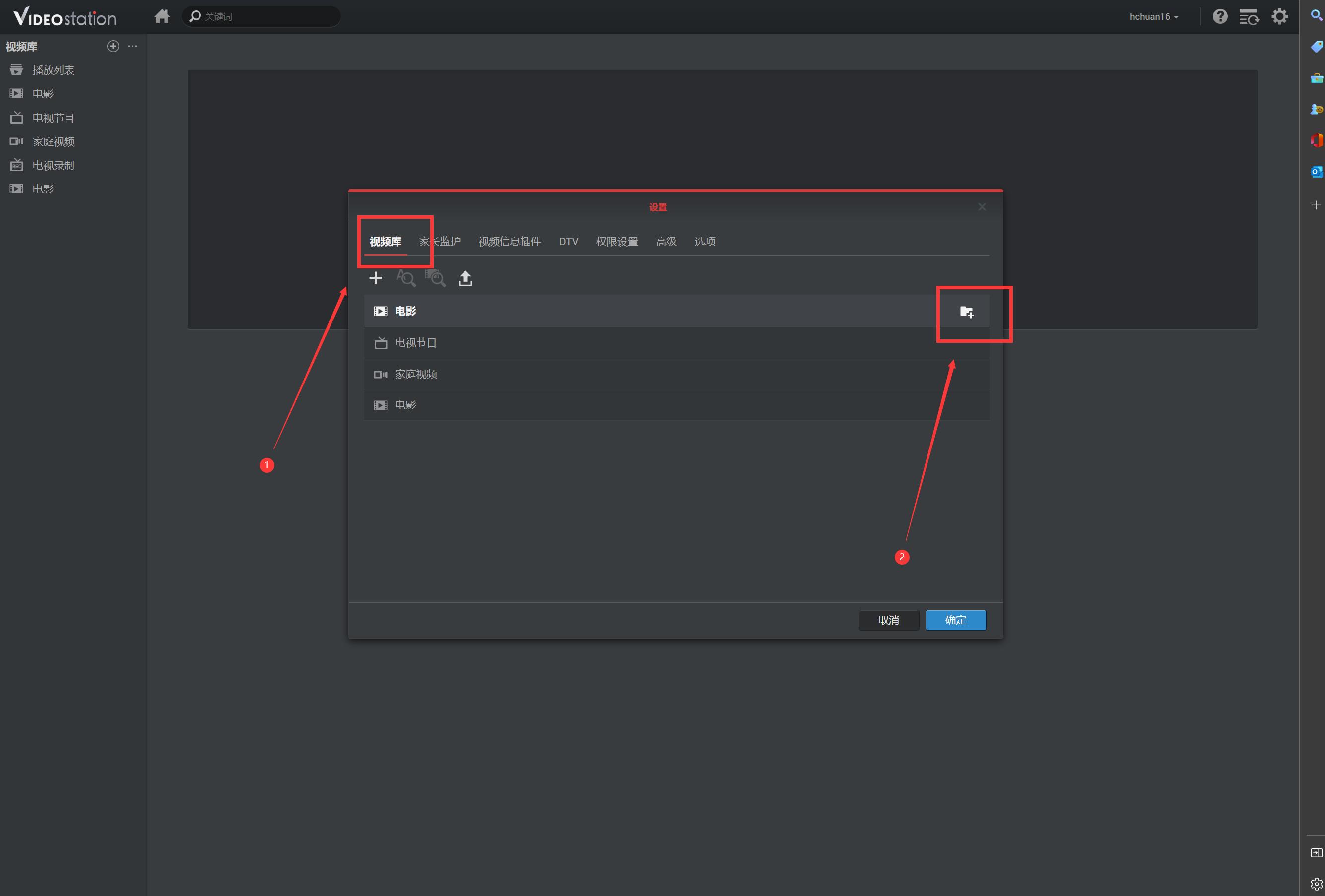Open the 权限设置 tab
The image size is (1325, 896).
tap(617, 242)
